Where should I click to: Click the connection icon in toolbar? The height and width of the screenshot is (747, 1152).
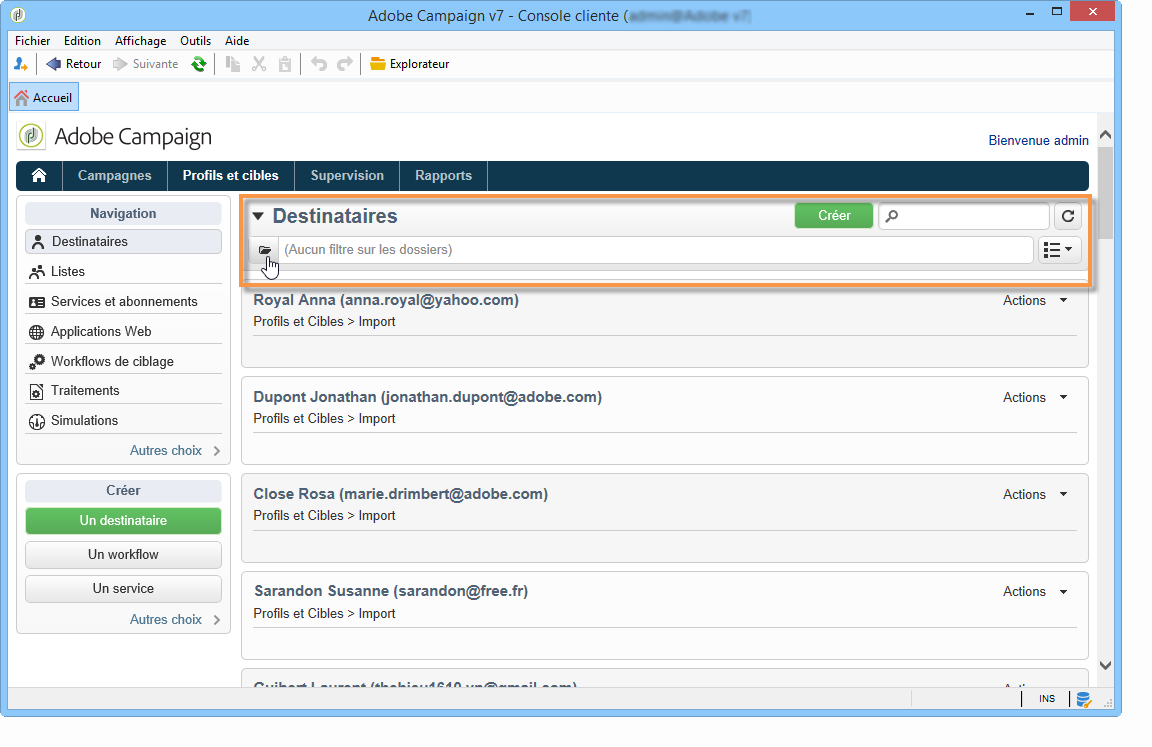click(21, 64)
